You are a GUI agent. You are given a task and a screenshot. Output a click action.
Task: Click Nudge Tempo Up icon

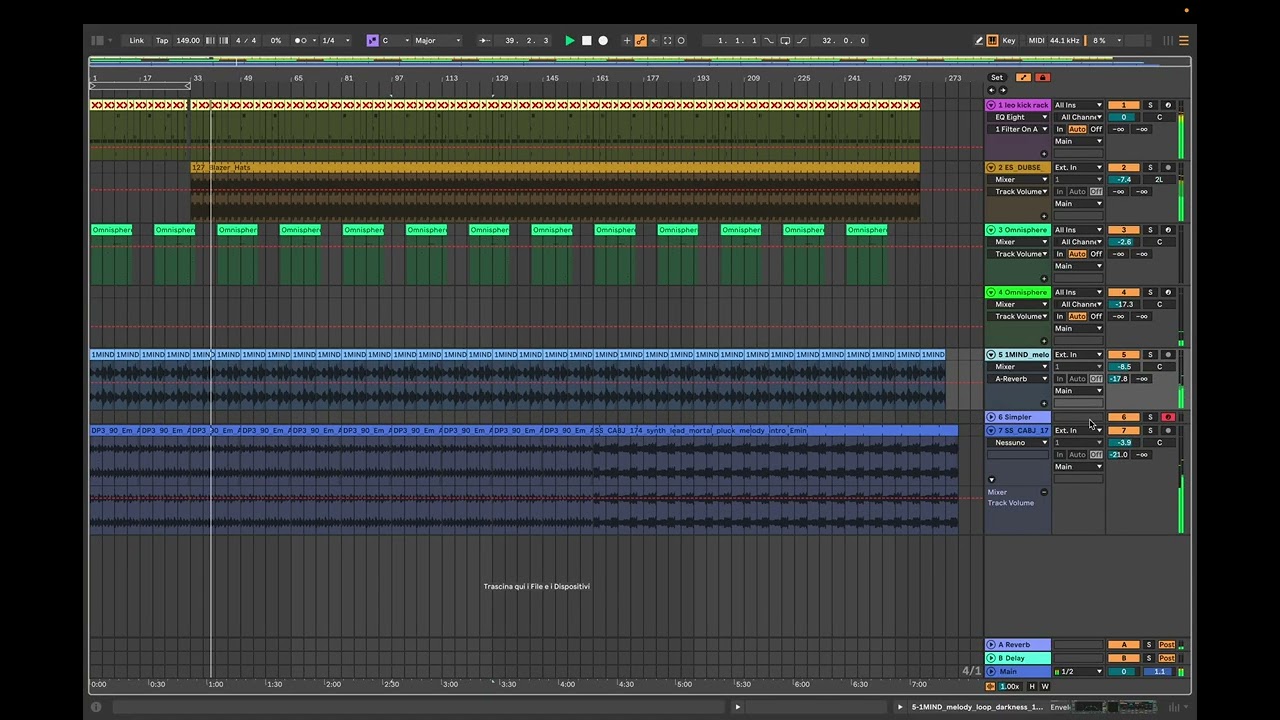(x=222, y=40)
